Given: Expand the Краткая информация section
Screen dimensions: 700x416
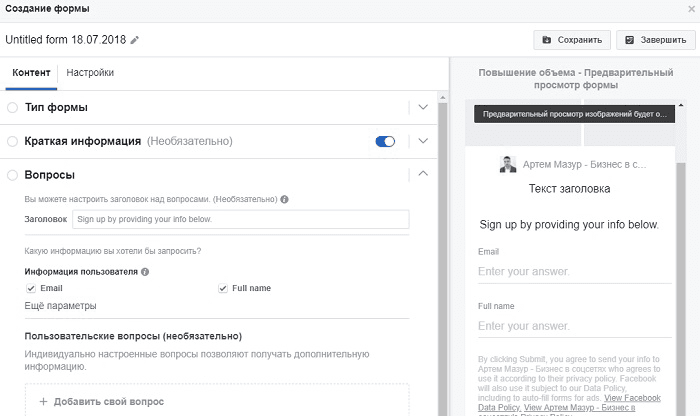Looking at the screenshot, I should [x=423, y=141].
